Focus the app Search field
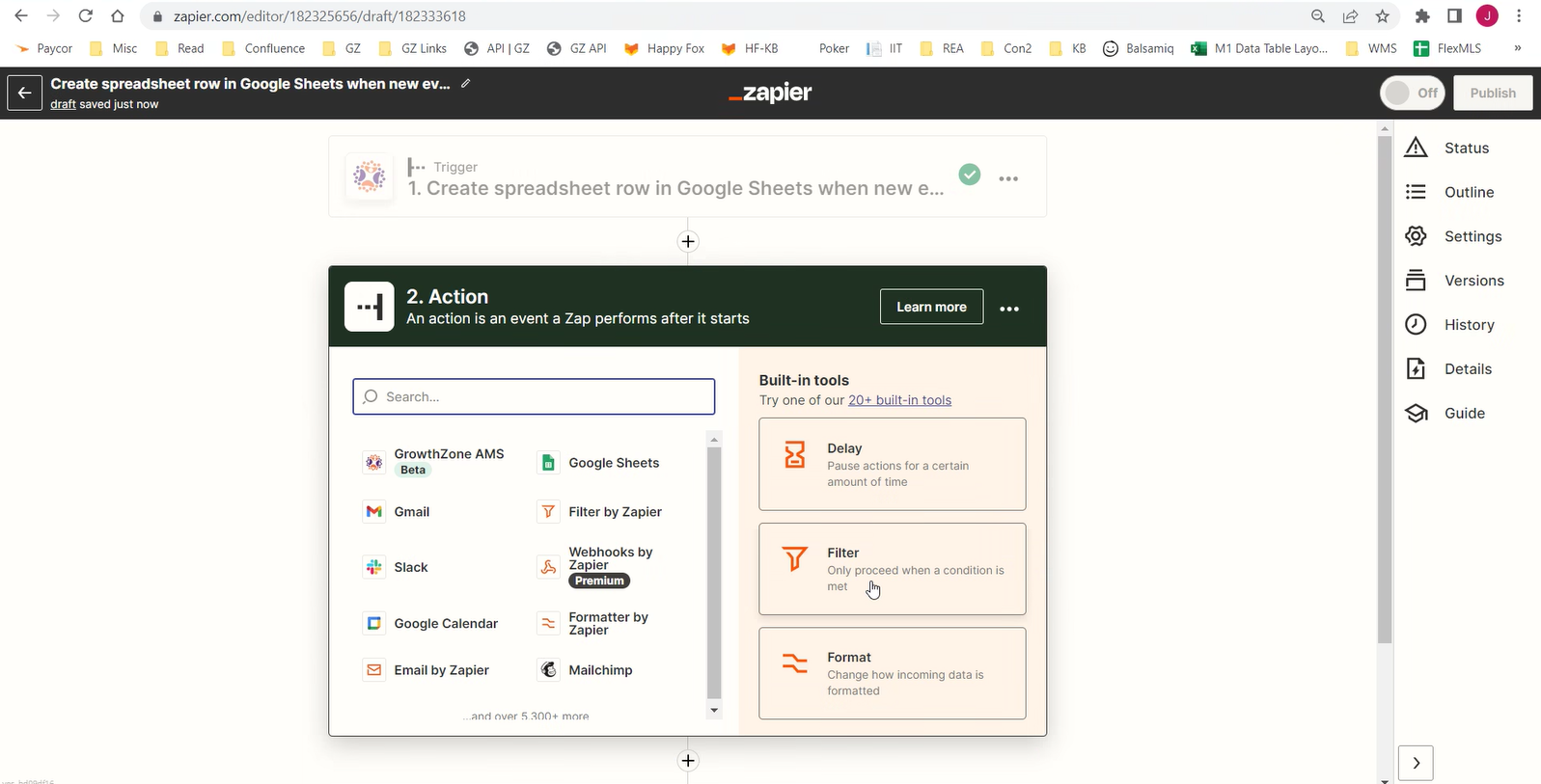 [534, 396]
